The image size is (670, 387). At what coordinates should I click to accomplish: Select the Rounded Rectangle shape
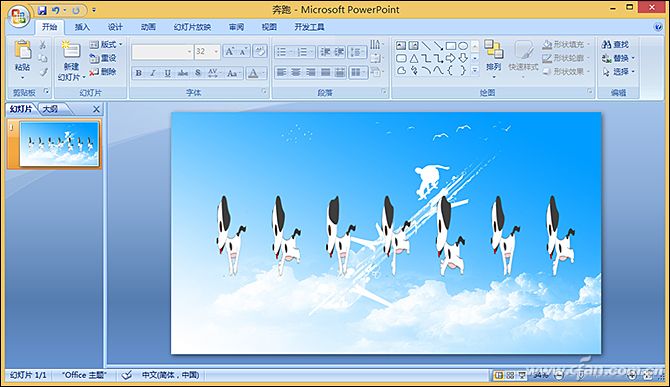401,58
